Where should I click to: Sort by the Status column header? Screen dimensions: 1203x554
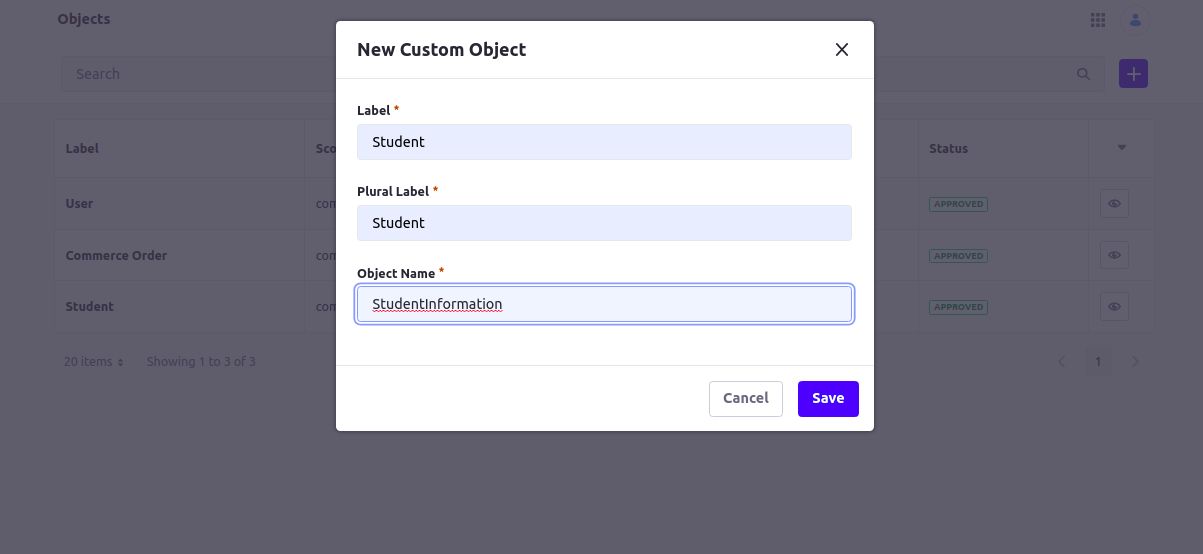click(x=948, y=148)
